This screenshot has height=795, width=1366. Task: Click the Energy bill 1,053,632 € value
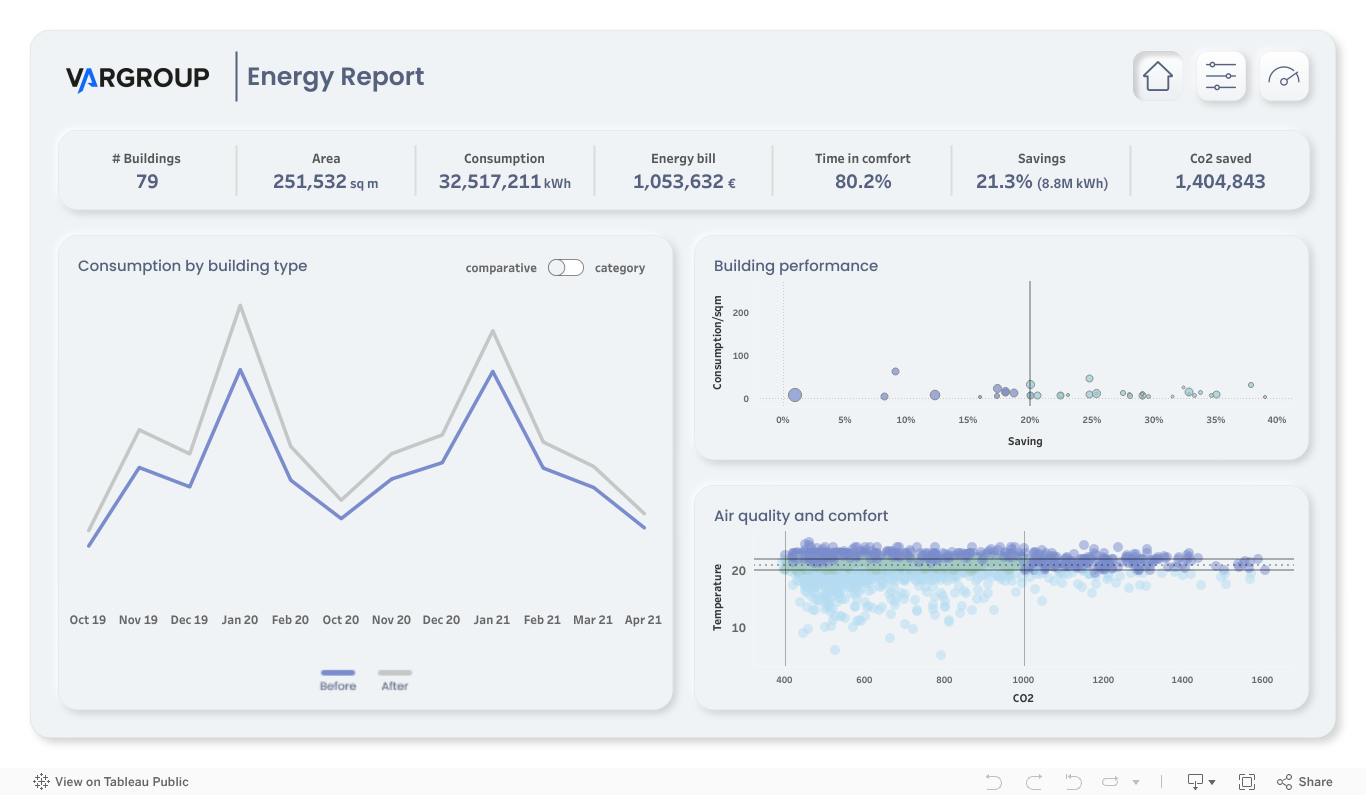pos(684,182)
